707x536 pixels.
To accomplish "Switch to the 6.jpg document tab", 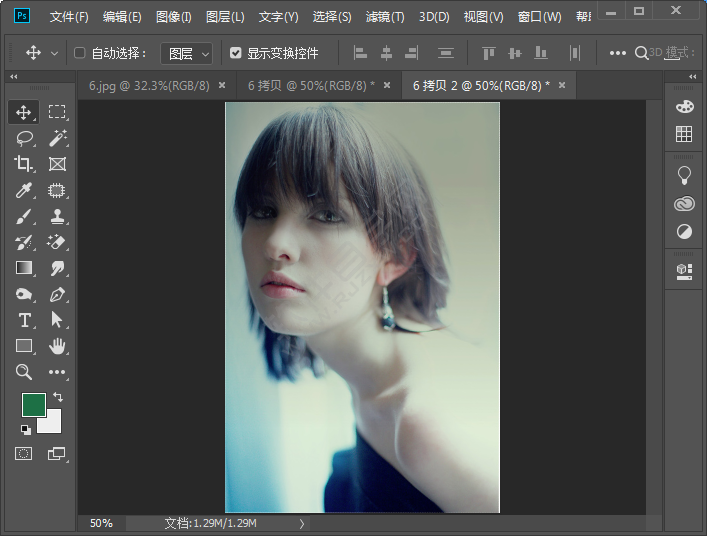I will [x=148, y=86].
